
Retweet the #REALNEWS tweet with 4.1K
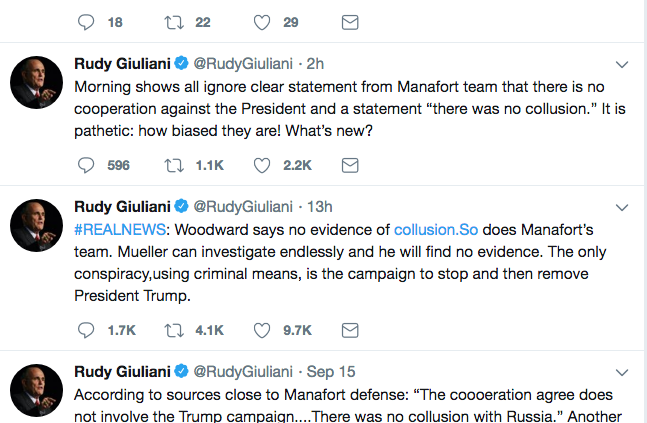(174, 330)
